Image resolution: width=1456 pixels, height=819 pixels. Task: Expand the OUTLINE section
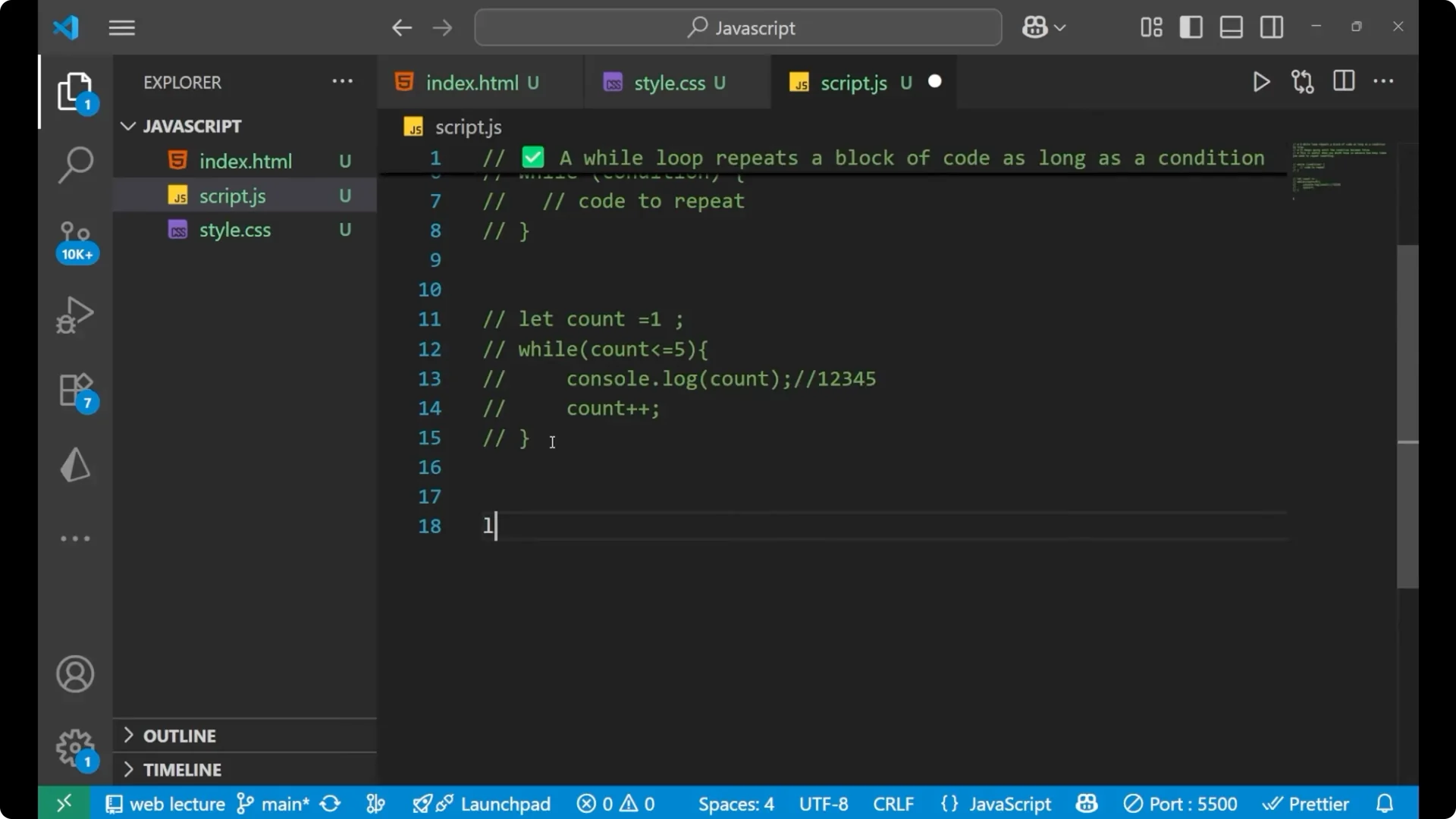pyautogui.click(x=179, y=735)
